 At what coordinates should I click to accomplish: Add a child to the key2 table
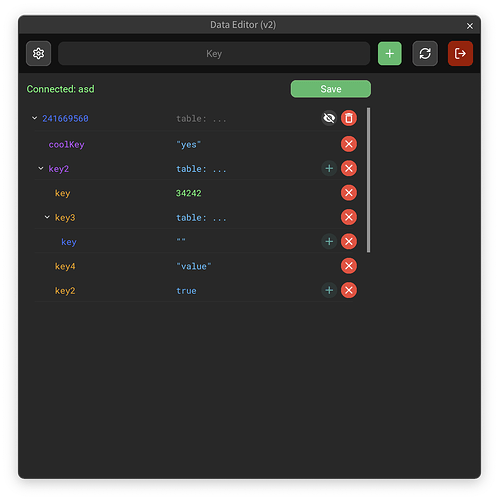tap(329, 168)
